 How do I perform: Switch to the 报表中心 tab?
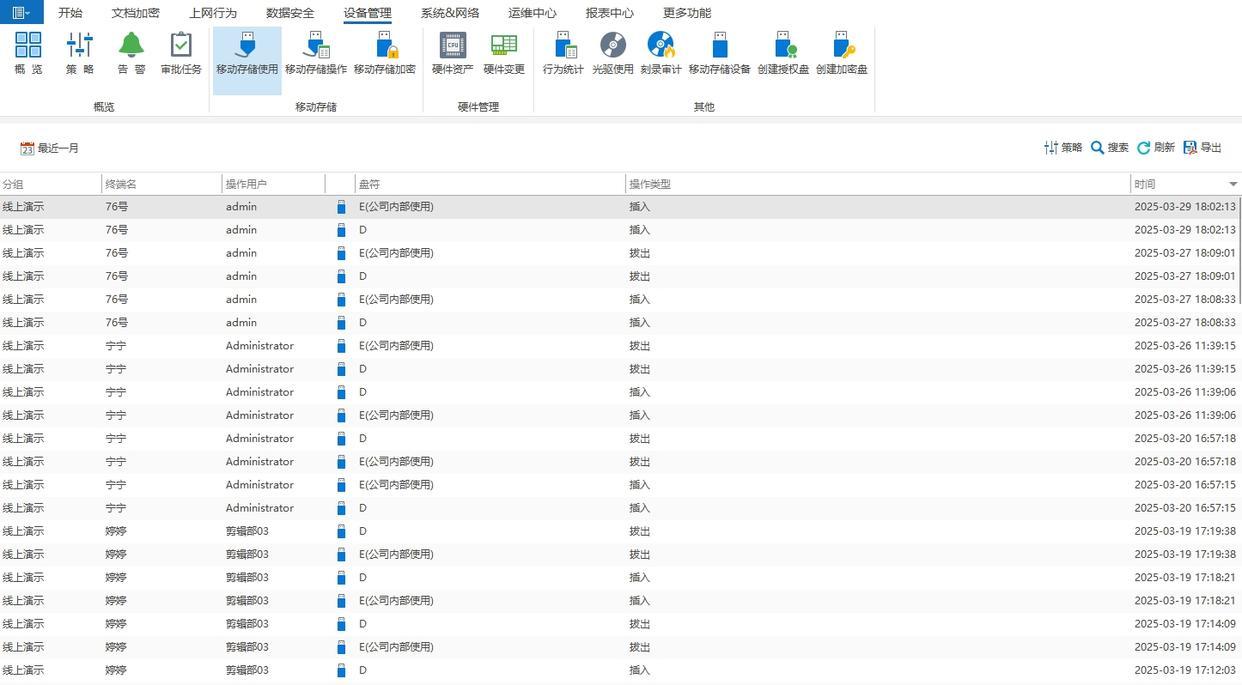coord(609,13)
